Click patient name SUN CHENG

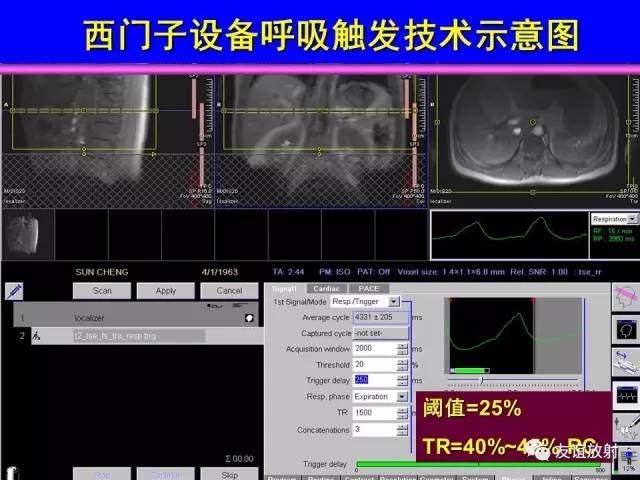coord(102,272)
